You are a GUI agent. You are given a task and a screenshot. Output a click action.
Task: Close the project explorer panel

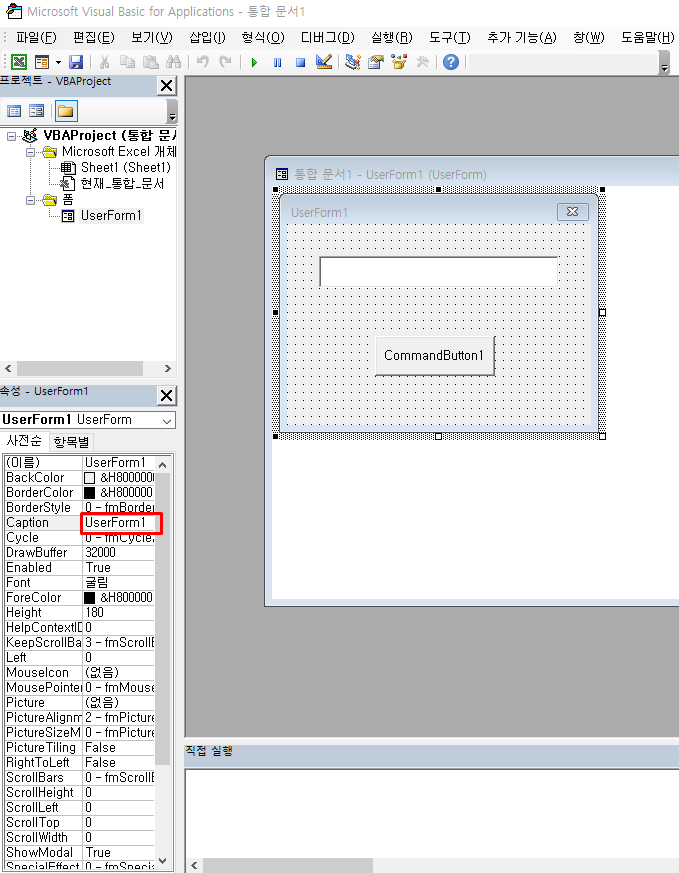[166, 86]
